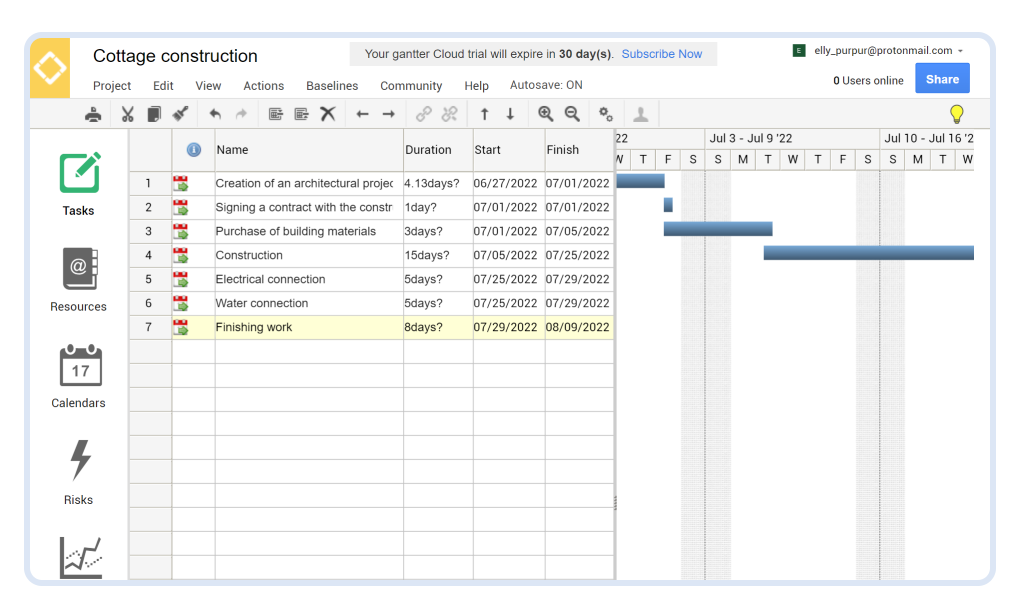This screenshot has width=1020, height=612.
Task: Click the Signing a contract Gantt bar
Action: 668,205
